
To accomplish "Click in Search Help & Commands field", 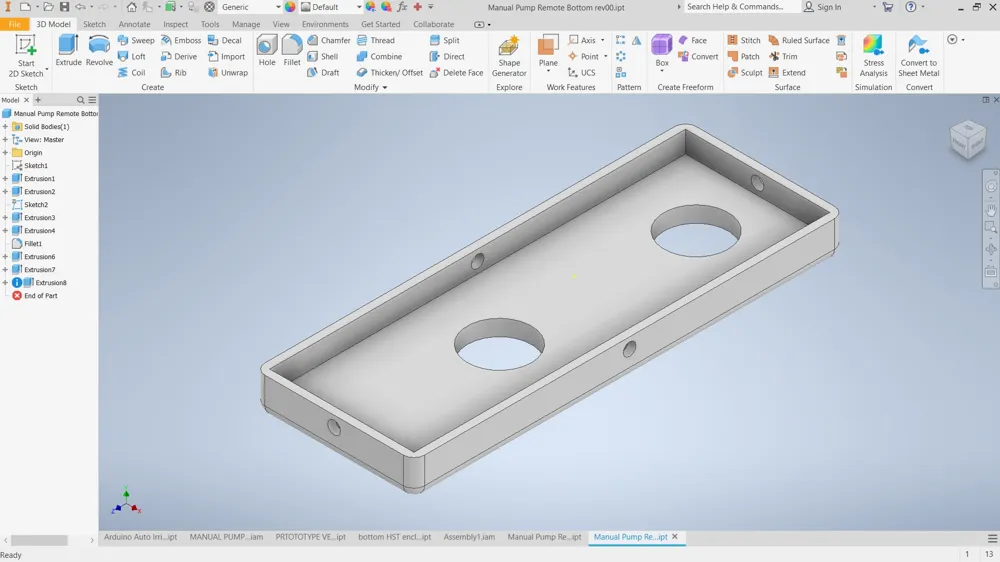I will (741, 7).
